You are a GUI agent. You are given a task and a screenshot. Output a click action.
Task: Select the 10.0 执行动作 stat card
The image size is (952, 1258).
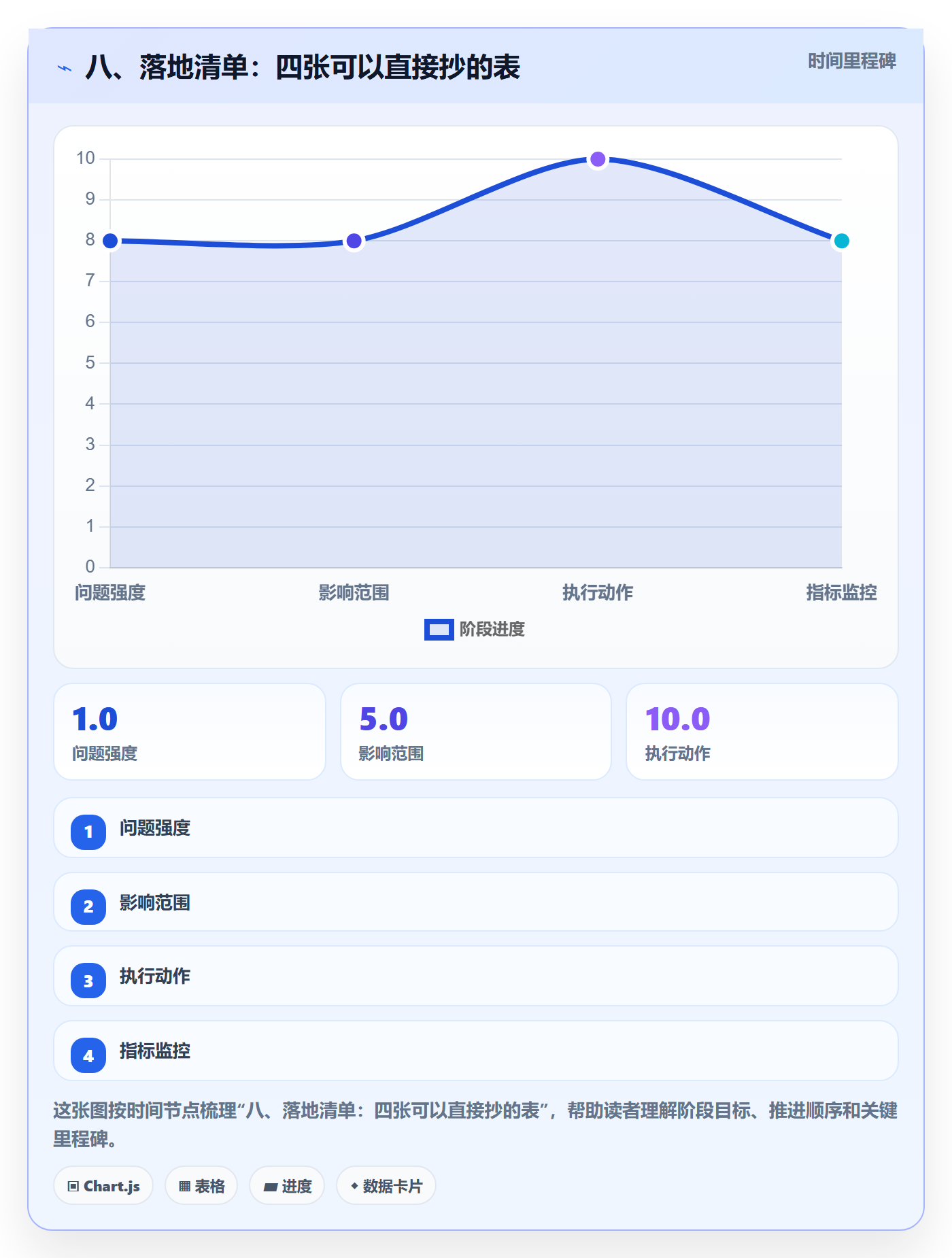click(x=762, y=732)
